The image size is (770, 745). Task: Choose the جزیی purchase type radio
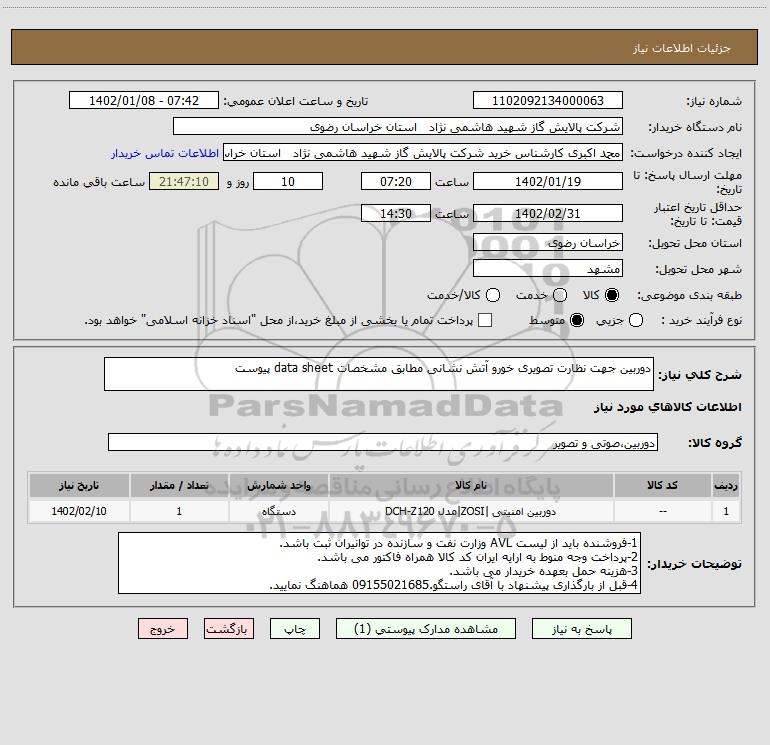click(636, 320)
